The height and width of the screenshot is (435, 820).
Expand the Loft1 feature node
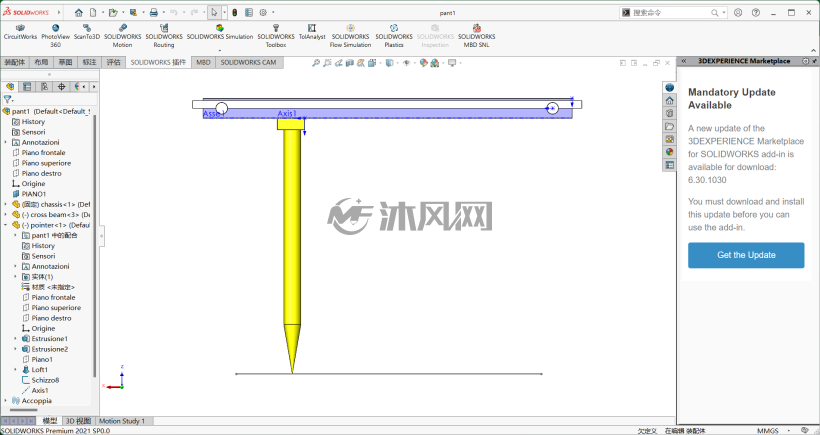click(15, 370)
